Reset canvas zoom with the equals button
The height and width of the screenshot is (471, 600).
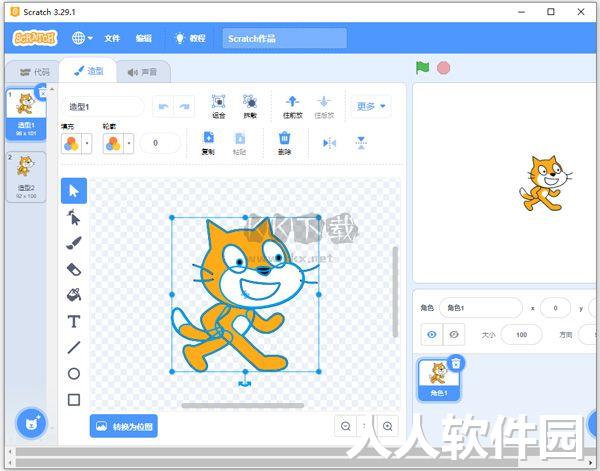[364, 426]
